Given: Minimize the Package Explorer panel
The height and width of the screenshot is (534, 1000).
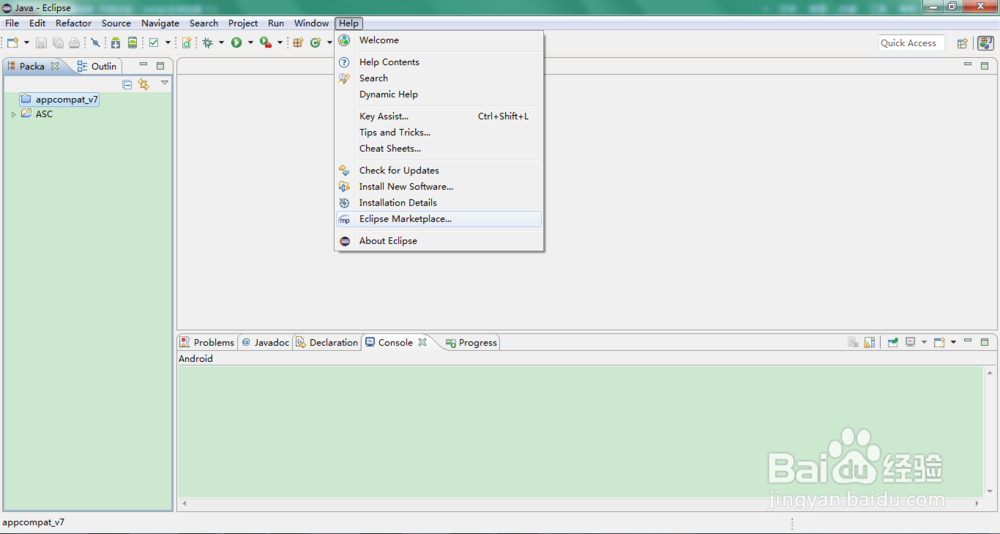Looking at the screenshot, I should pyautogui.click(x=143, y=65).
